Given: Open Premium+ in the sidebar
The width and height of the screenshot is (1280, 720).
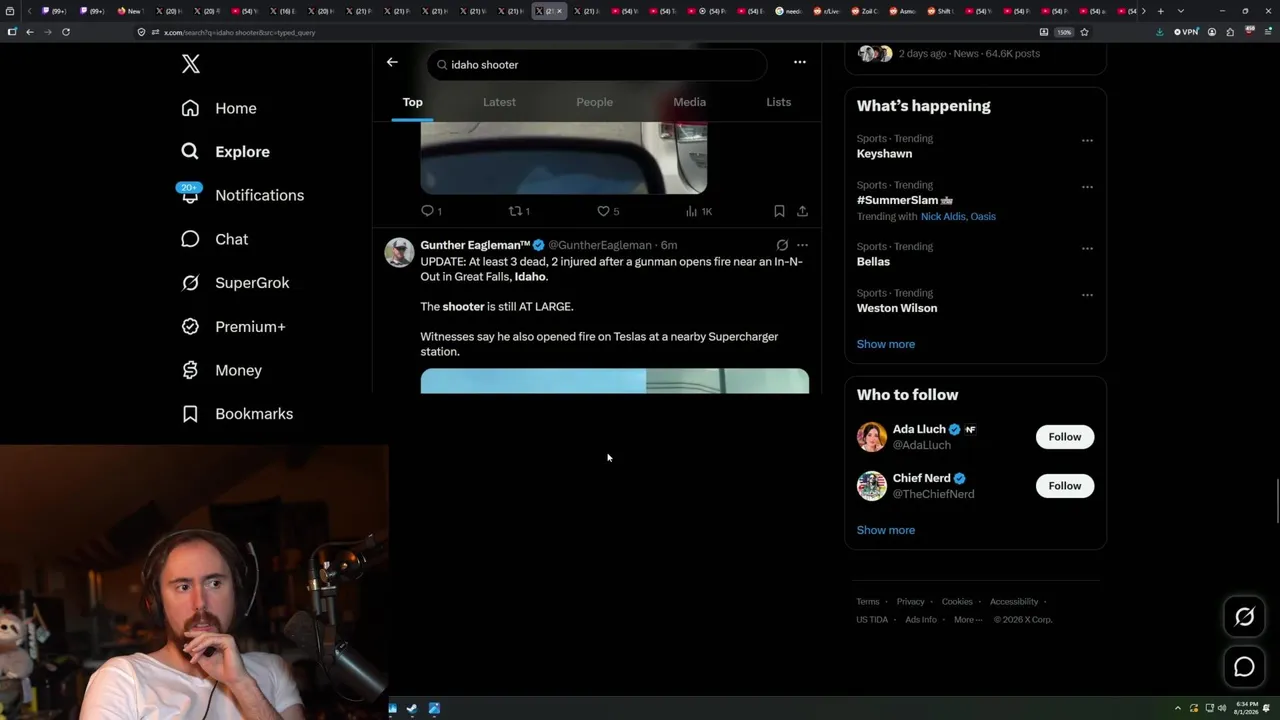Looking at the screenshot, I should (233, 327).
